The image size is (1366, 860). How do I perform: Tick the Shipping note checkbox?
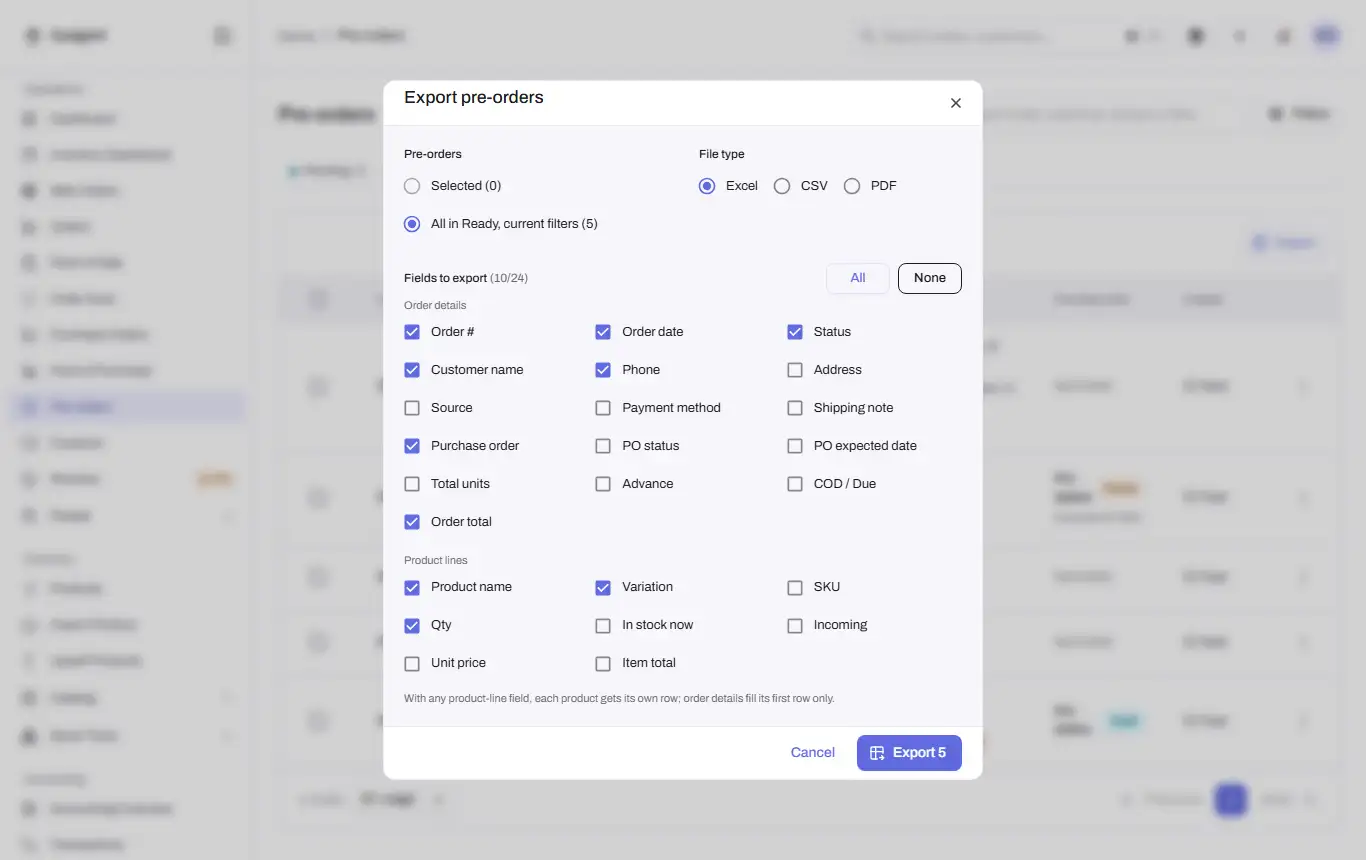click(795, 408)
